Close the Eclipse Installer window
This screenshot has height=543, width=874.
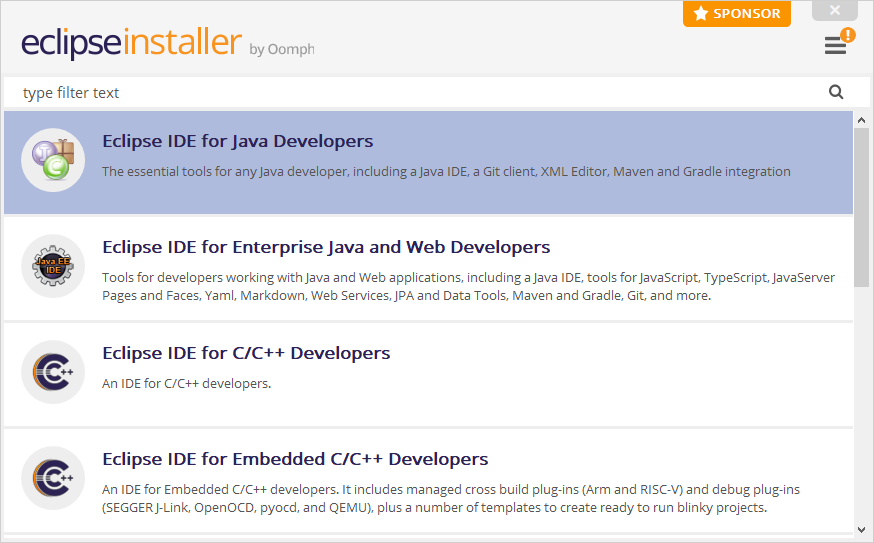coord(834,10)
